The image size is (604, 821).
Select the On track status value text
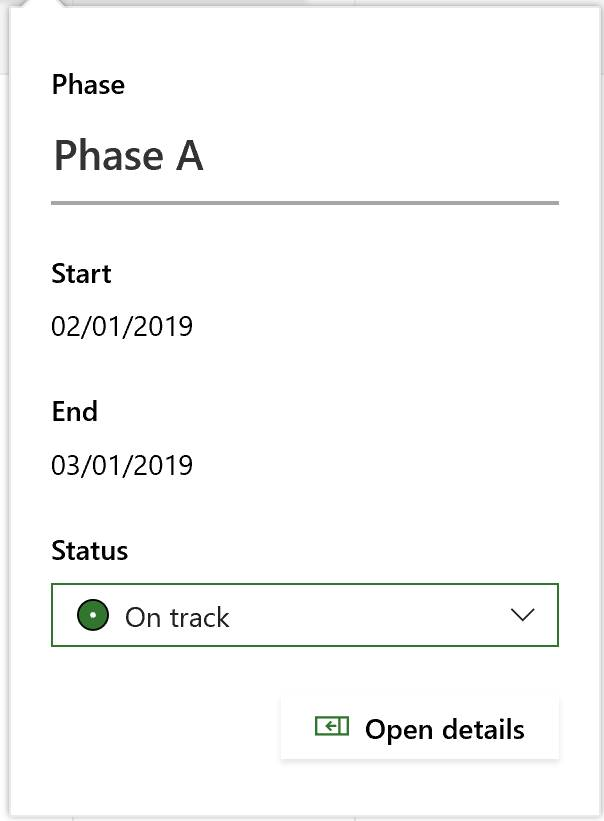(x=177, y=617)
